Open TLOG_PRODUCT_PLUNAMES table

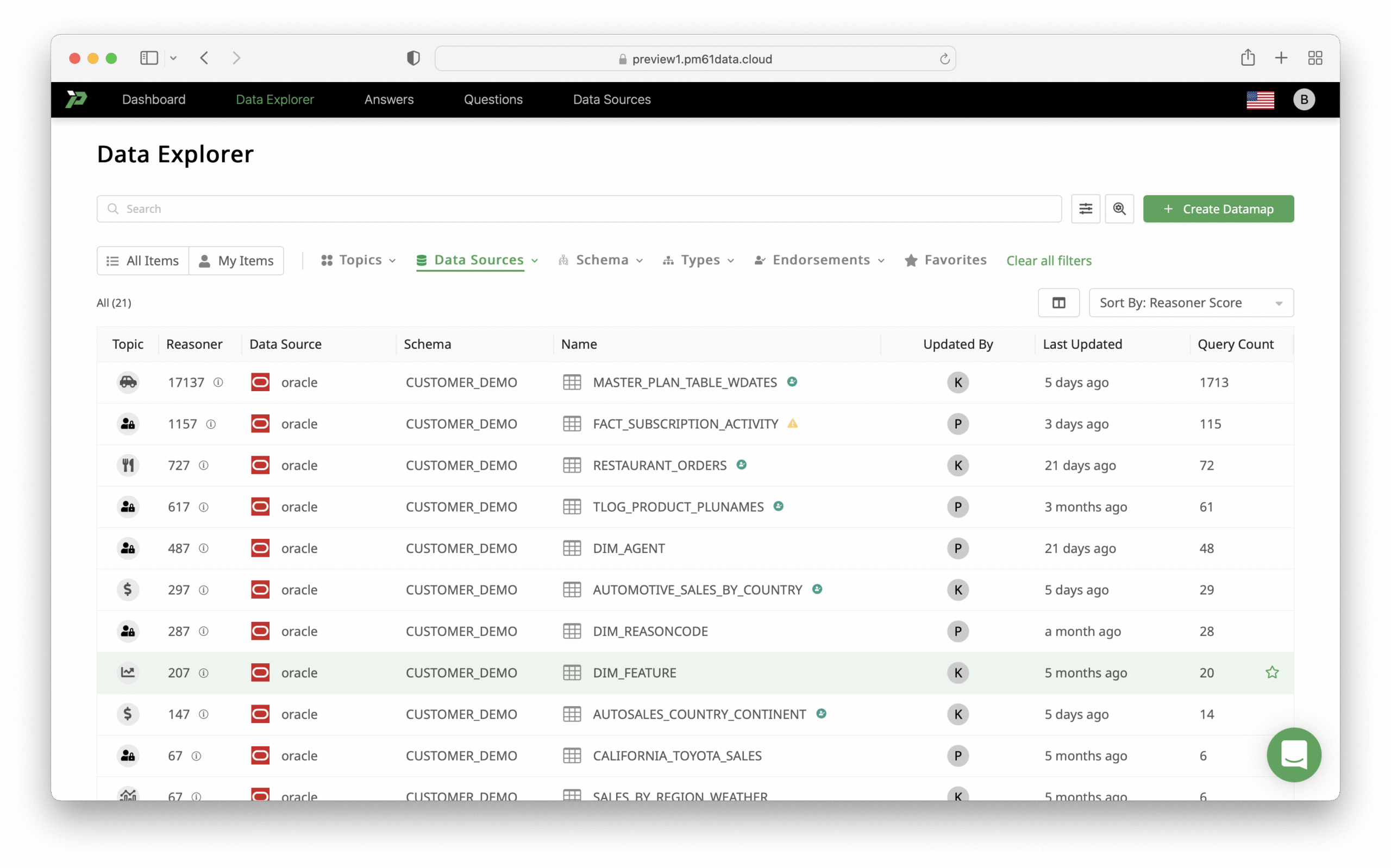point(678,507)
